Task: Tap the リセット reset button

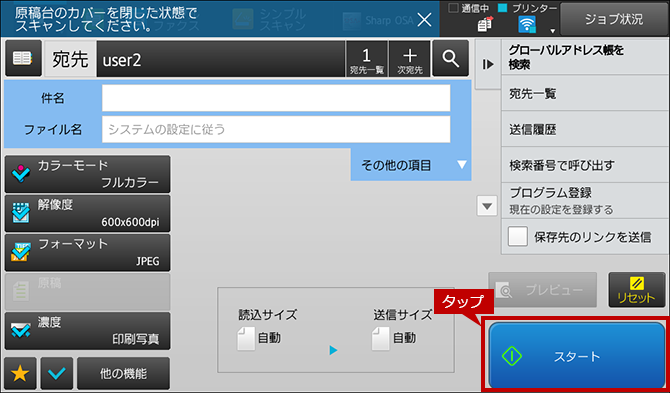Action: tap(637, 290)
